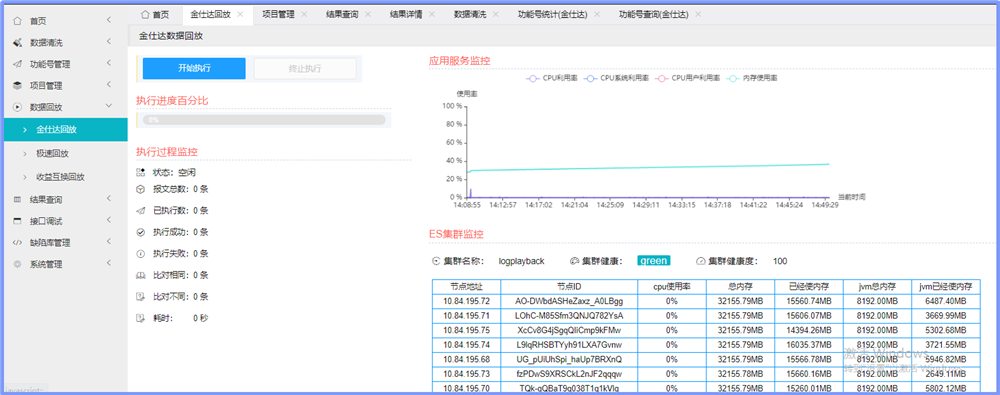
Task: Switch to the 数据清洗 tab
Action: coord(470,14)
